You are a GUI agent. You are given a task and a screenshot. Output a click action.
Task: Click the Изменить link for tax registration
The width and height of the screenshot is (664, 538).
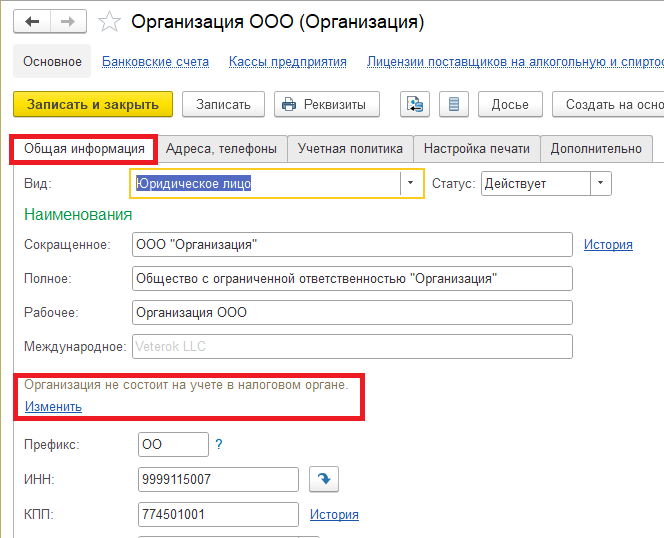tap(53, 406)
